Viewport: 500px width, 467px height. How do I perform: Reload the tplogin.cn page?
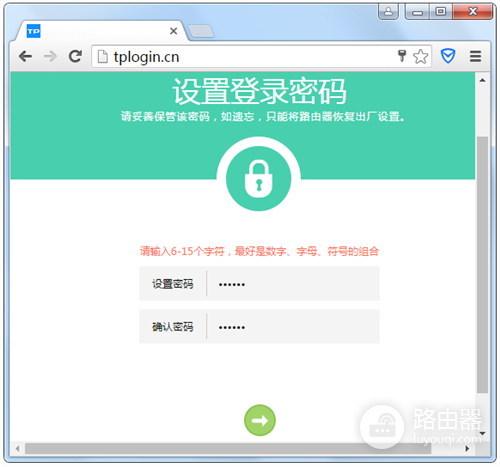(75, 56)
